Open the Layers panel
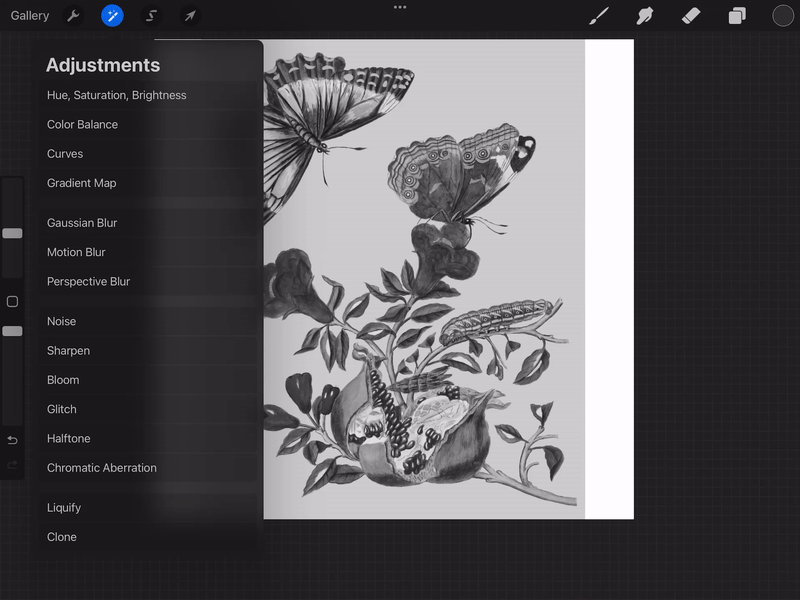 737,16
